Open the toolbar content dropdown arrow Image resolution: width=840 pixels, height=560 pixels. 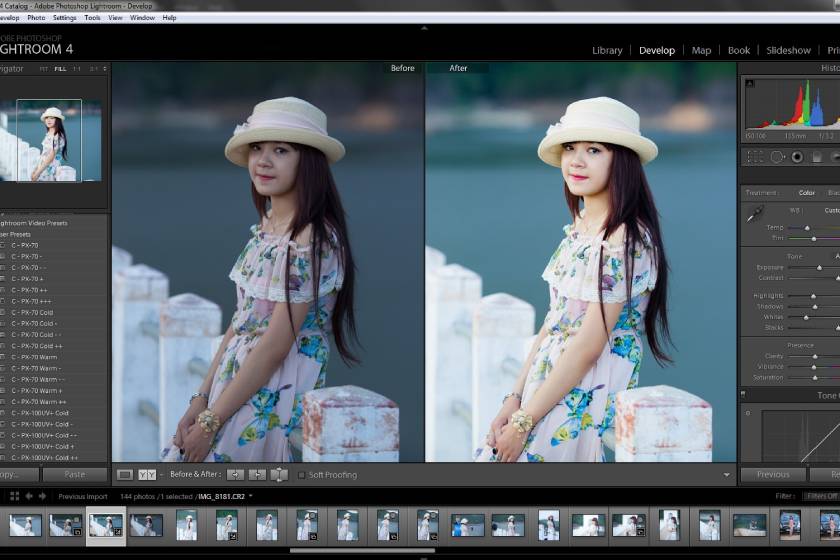pyautogui.click(x=726, y=475)
